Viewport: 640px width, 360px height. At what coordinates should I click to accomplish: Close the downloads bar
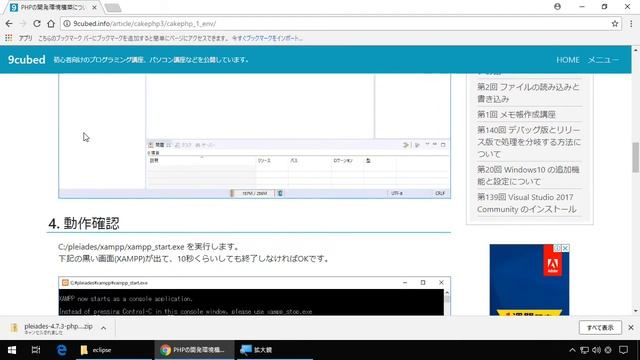[631, 328]
